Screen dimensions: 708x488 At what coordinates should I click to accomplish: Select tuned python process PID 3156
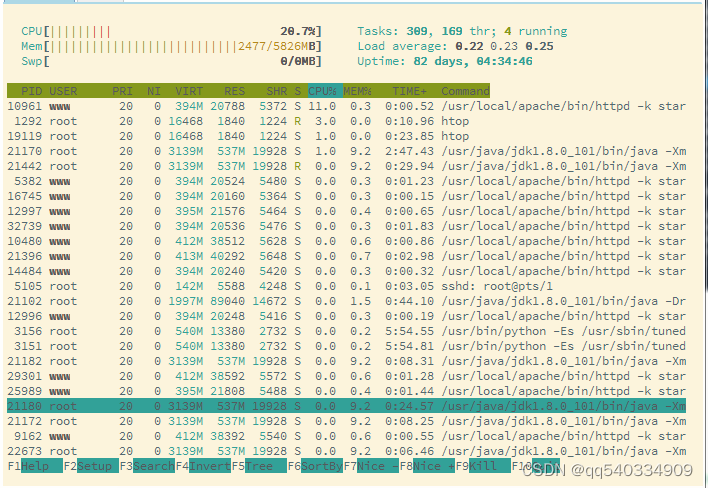[346, 331]
